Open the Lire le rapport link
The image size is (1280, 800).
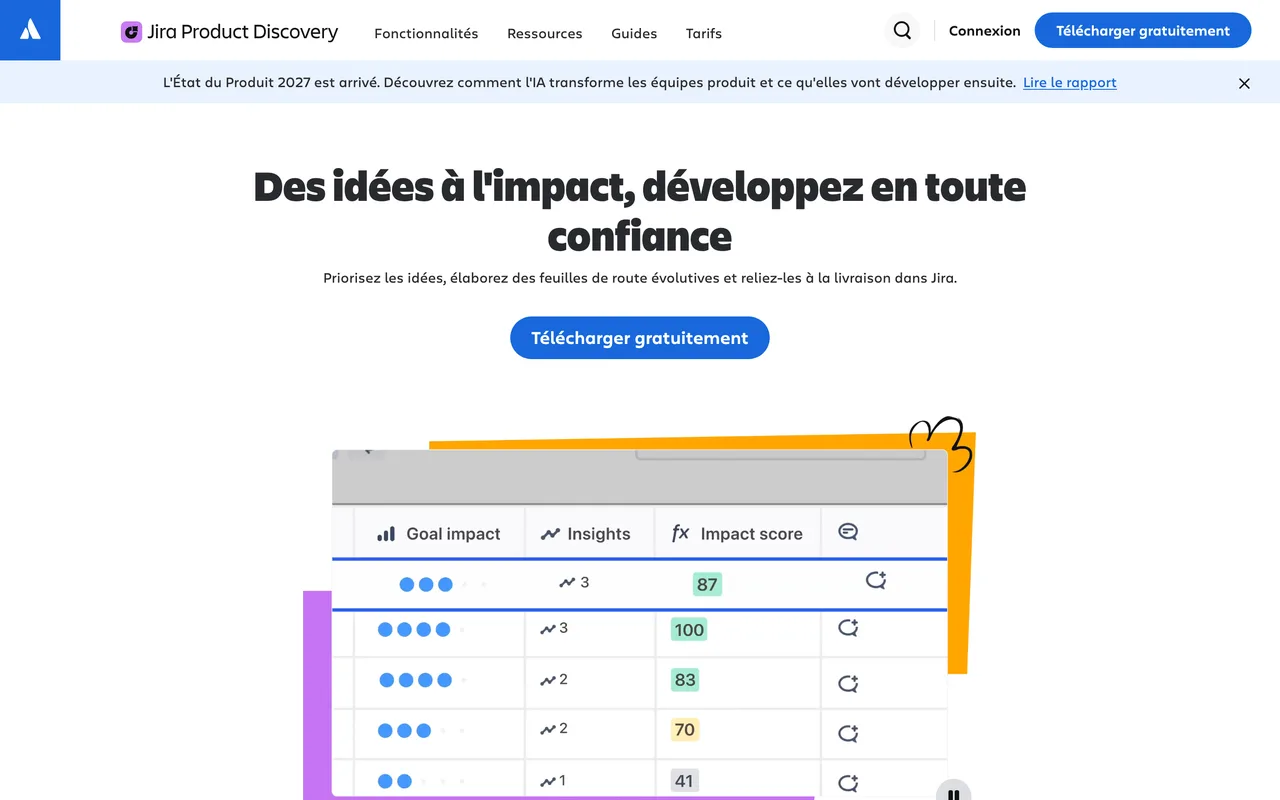(1070, 83)
